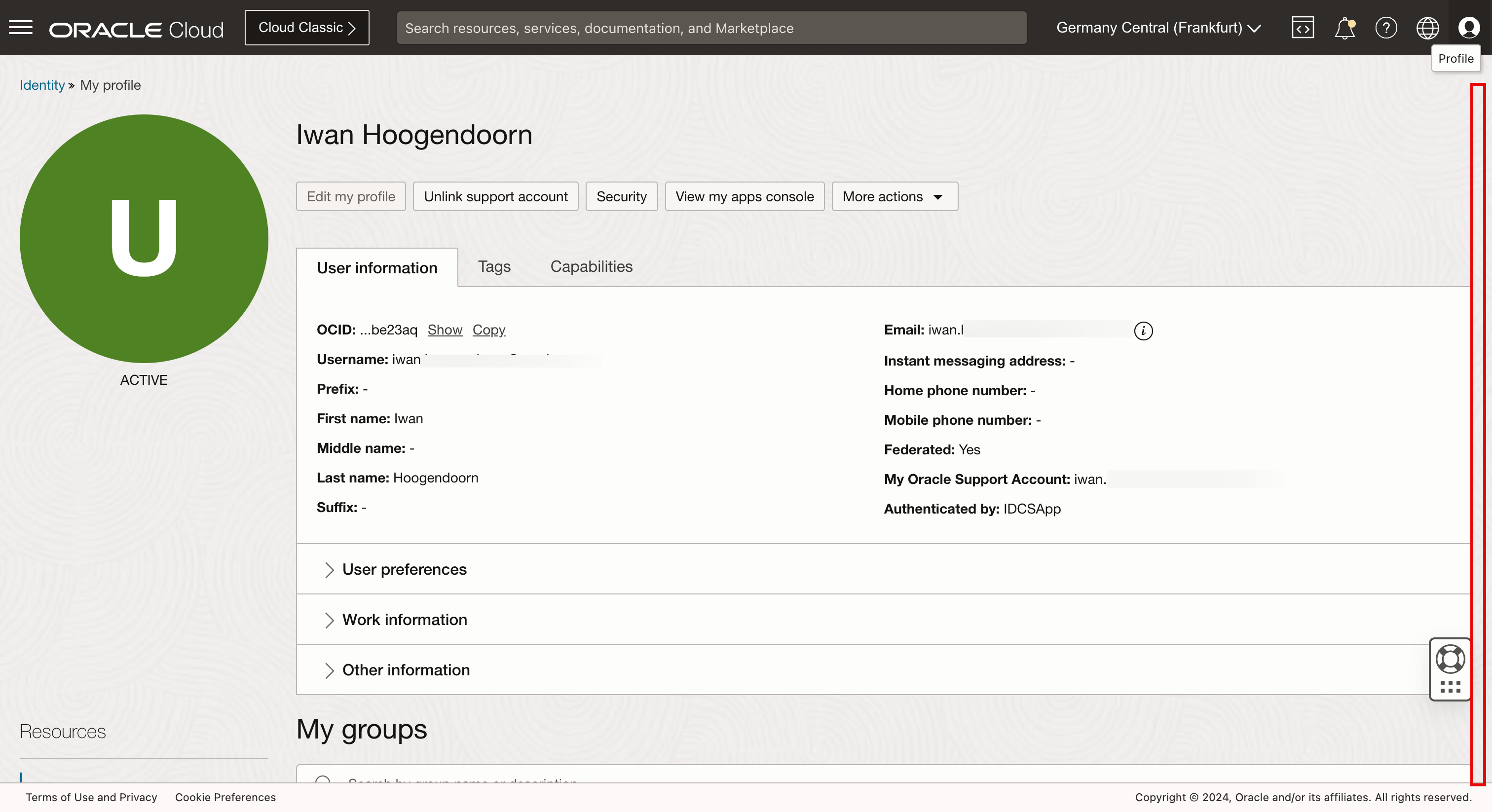
Task: Open the More actions dropdown
Action: pyautogui.click(x=895, y=196)
